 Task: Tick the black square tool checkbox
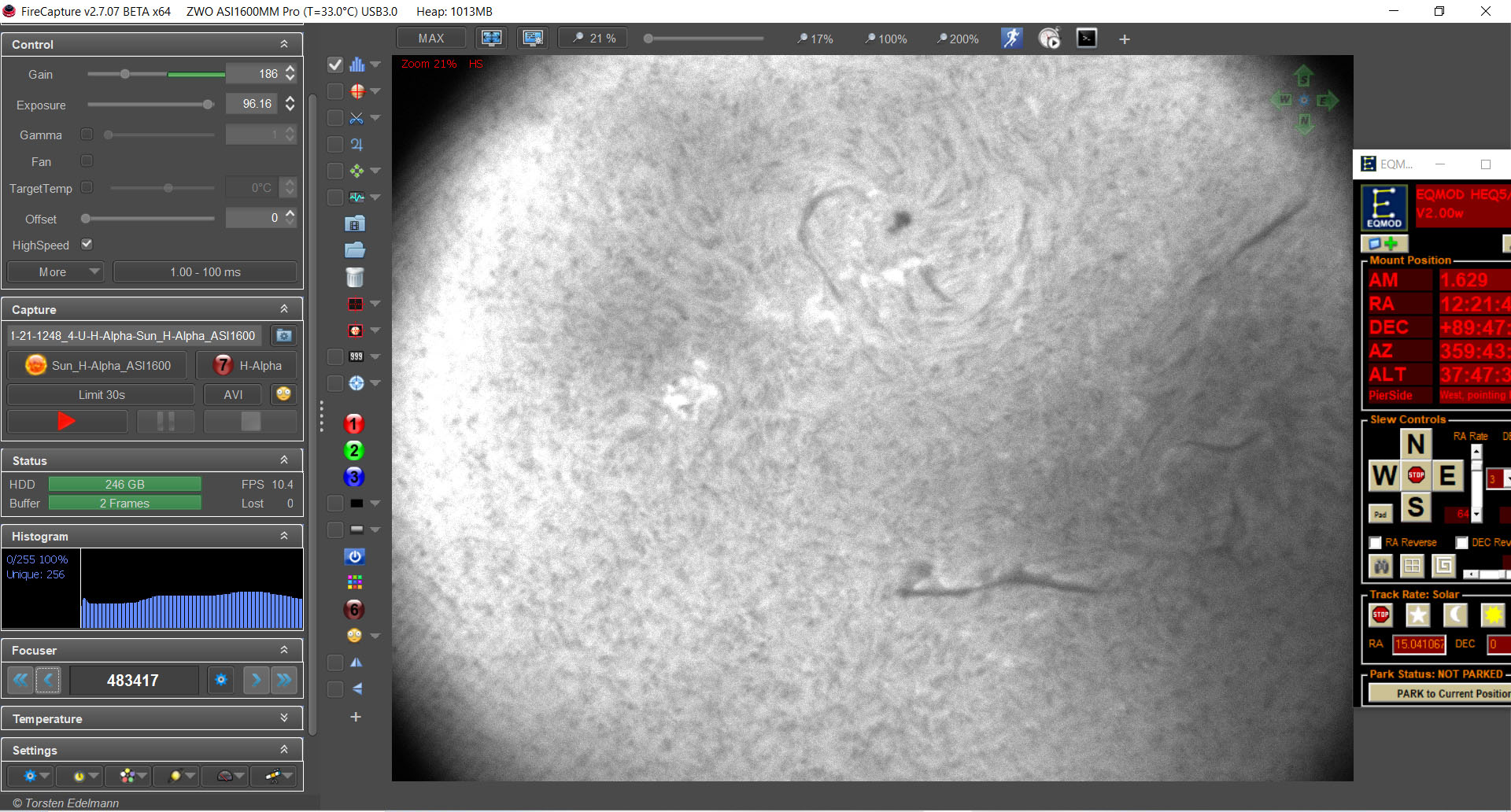point(334,503)
